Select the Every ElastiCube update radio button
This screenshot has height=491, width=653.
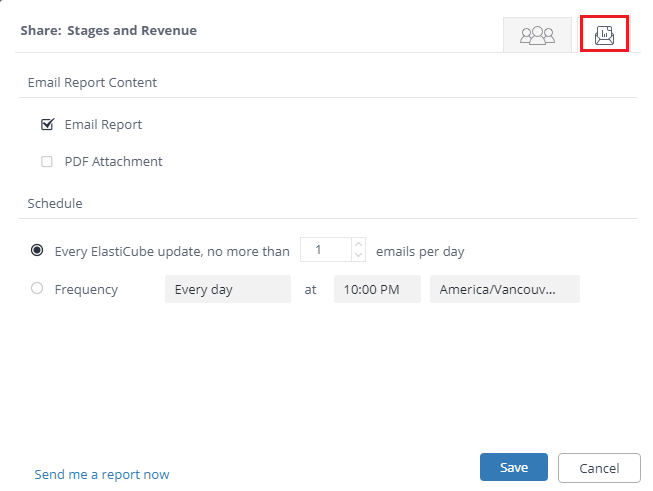pyautogui.click(x=38, y=251)
